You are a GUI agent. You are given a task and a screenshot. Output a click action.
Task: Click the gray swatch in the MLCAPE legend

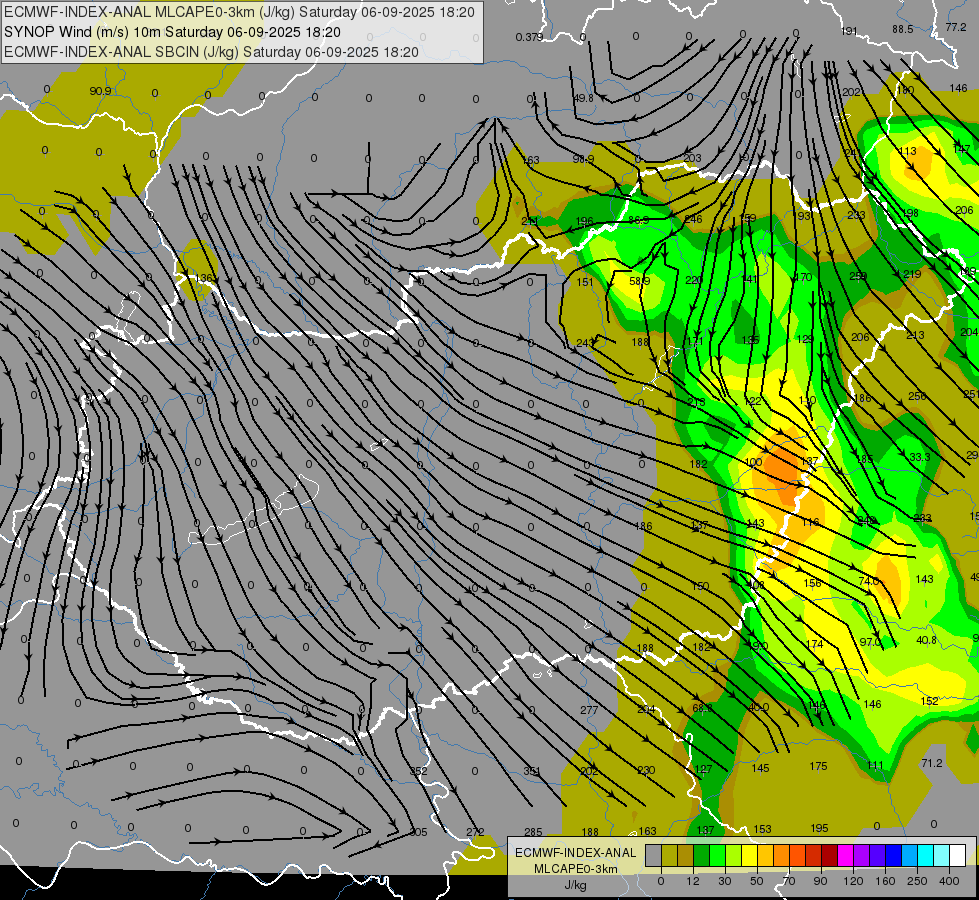(x=653, y=855)
